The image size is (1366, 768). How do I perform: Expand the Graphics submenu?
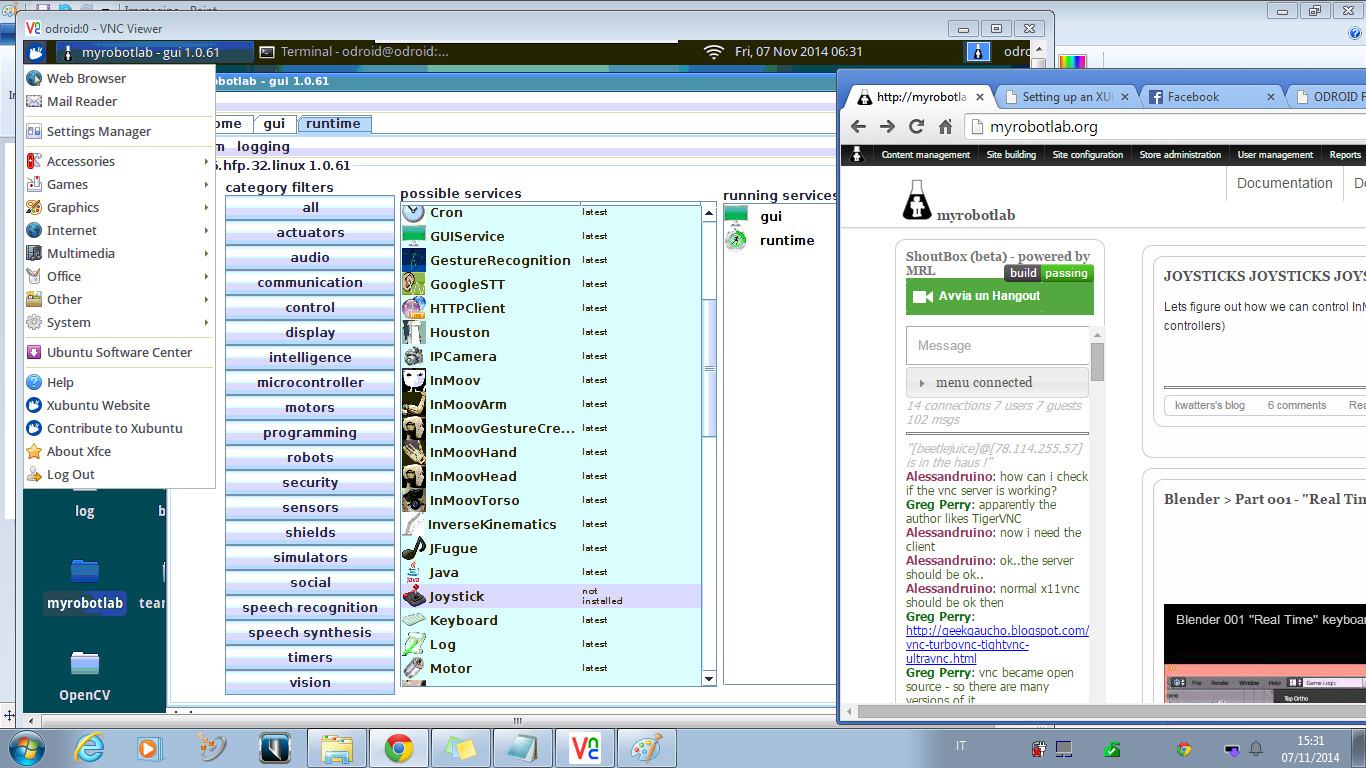tap(119, 207)
